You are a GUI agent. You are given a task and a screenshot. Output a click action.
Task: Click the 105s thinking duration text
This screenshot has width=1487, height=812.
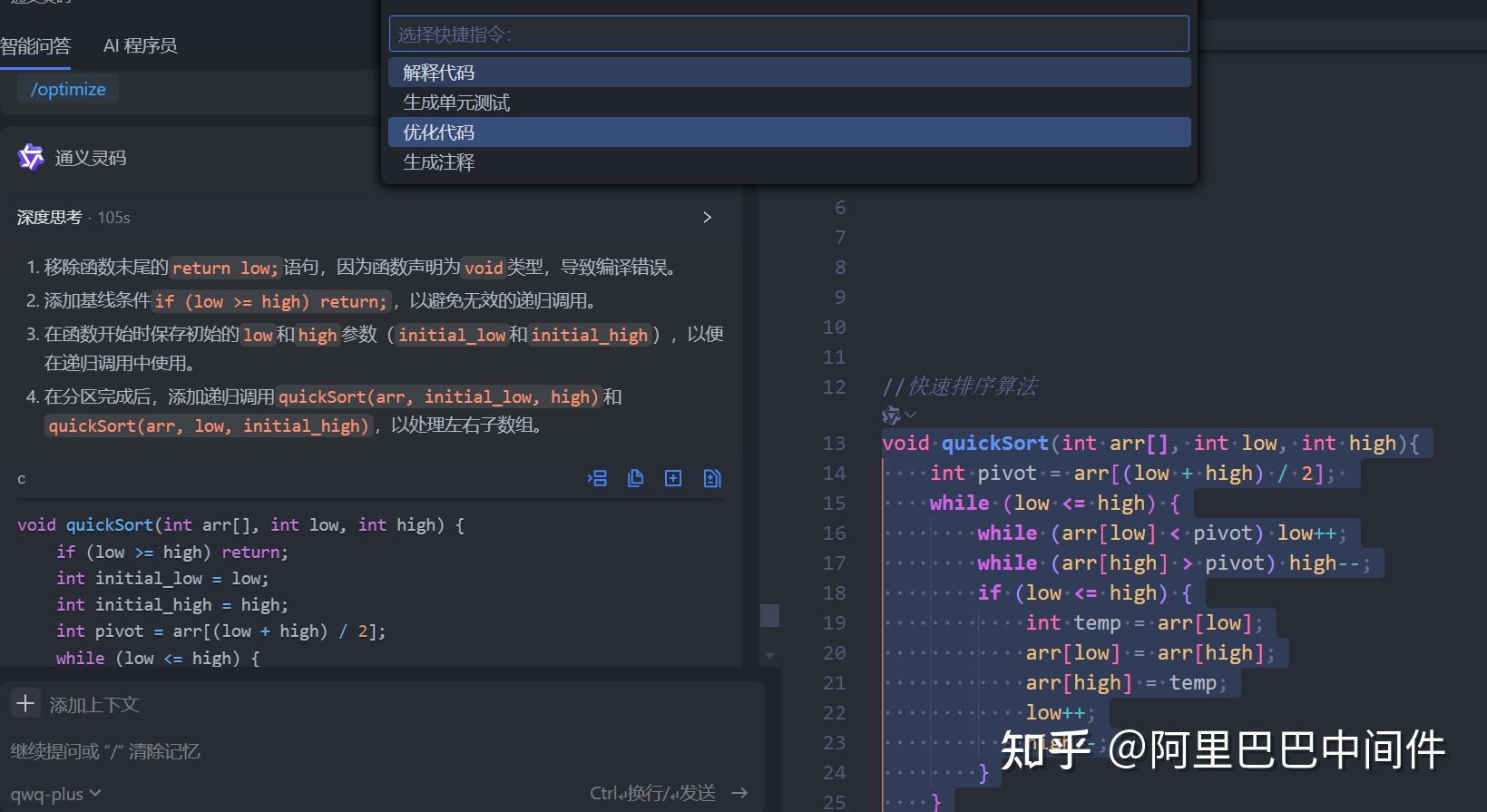click(x=113, y=218)
